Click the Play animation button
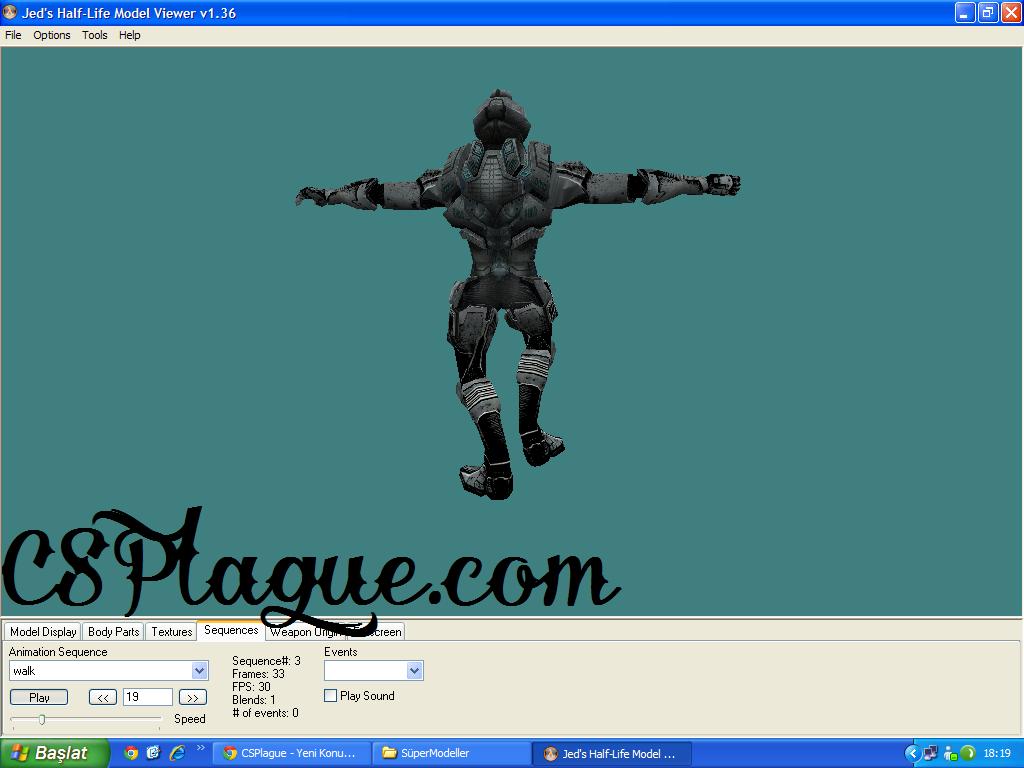 click(39, 697)
